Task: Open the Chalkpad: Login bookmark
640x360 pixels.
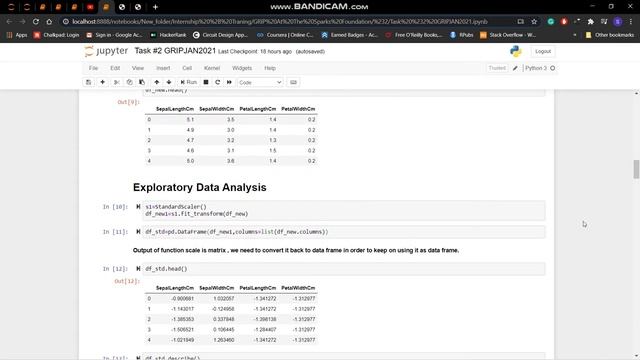Action: [57, 35]
